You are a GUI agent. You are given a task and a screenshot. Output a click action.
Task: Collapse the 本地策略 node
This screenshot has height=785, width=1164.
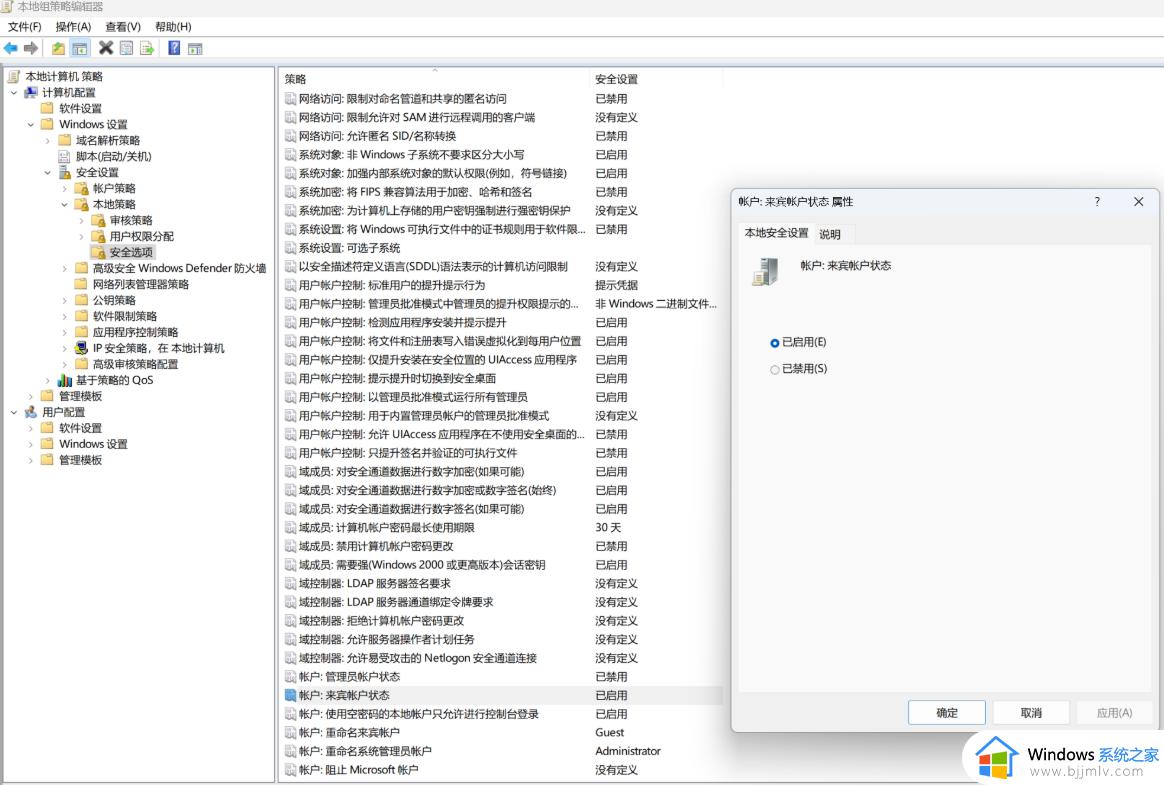tap(65, 204)
